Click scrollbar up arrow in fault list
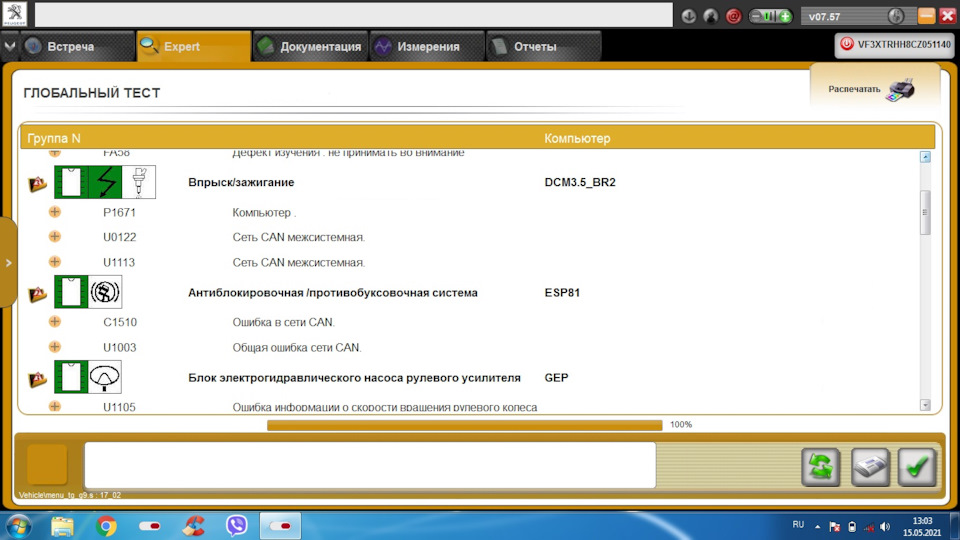 click(925, 157)
